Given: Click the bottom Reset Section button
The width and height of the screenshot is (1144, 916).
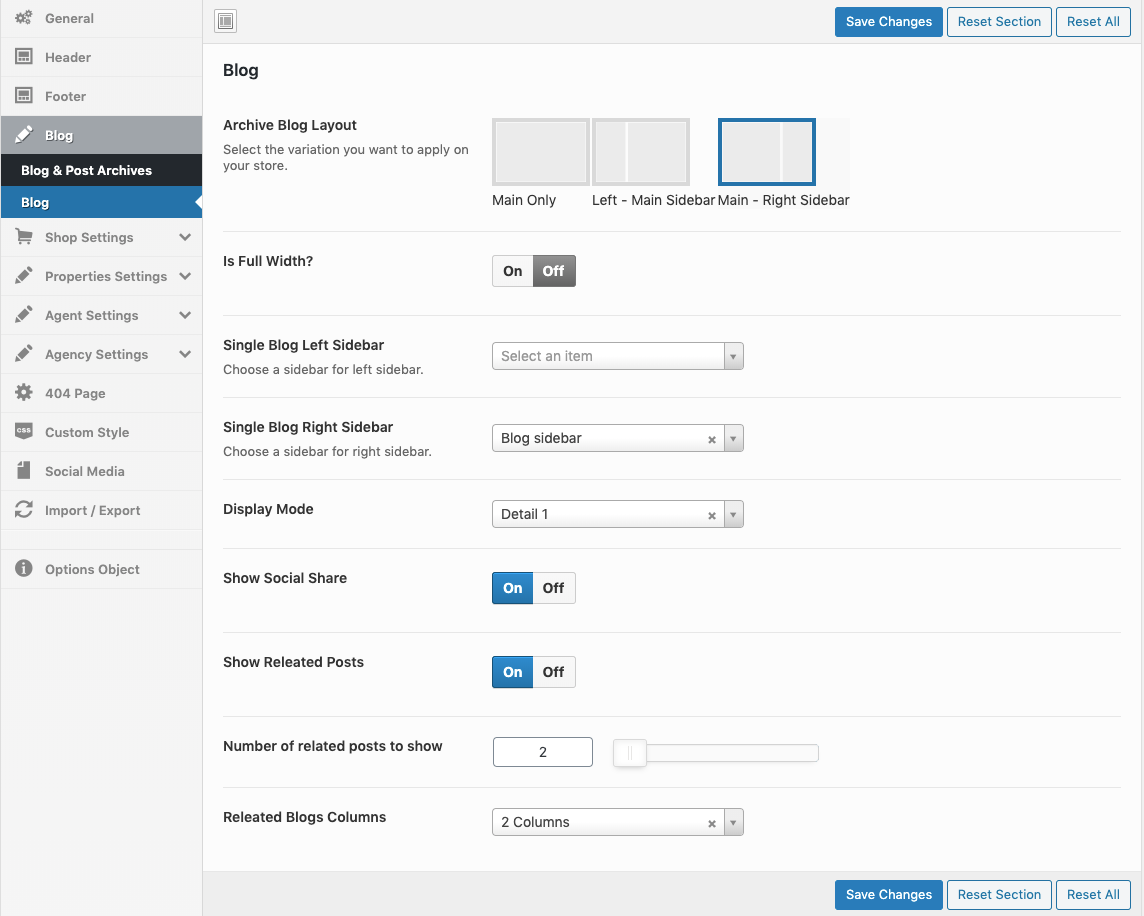Looking at the screenshot, I should [x=999, y=894].
